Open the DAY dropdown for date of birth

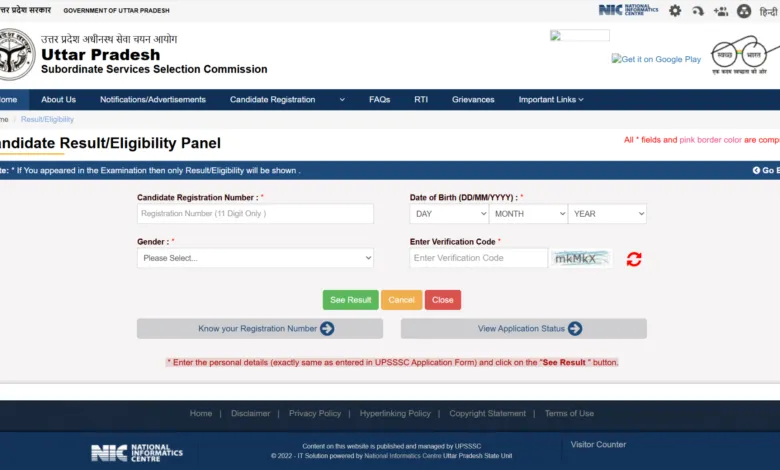[449, 214]
